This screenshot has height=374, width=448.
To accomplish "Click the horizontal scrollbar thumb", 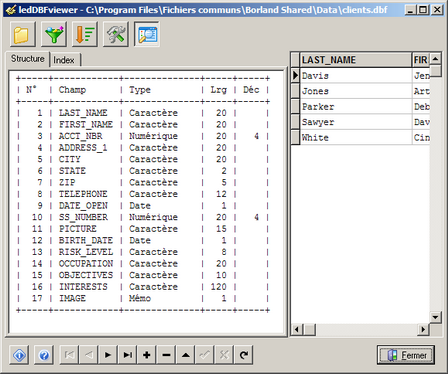I will point(309,330).
